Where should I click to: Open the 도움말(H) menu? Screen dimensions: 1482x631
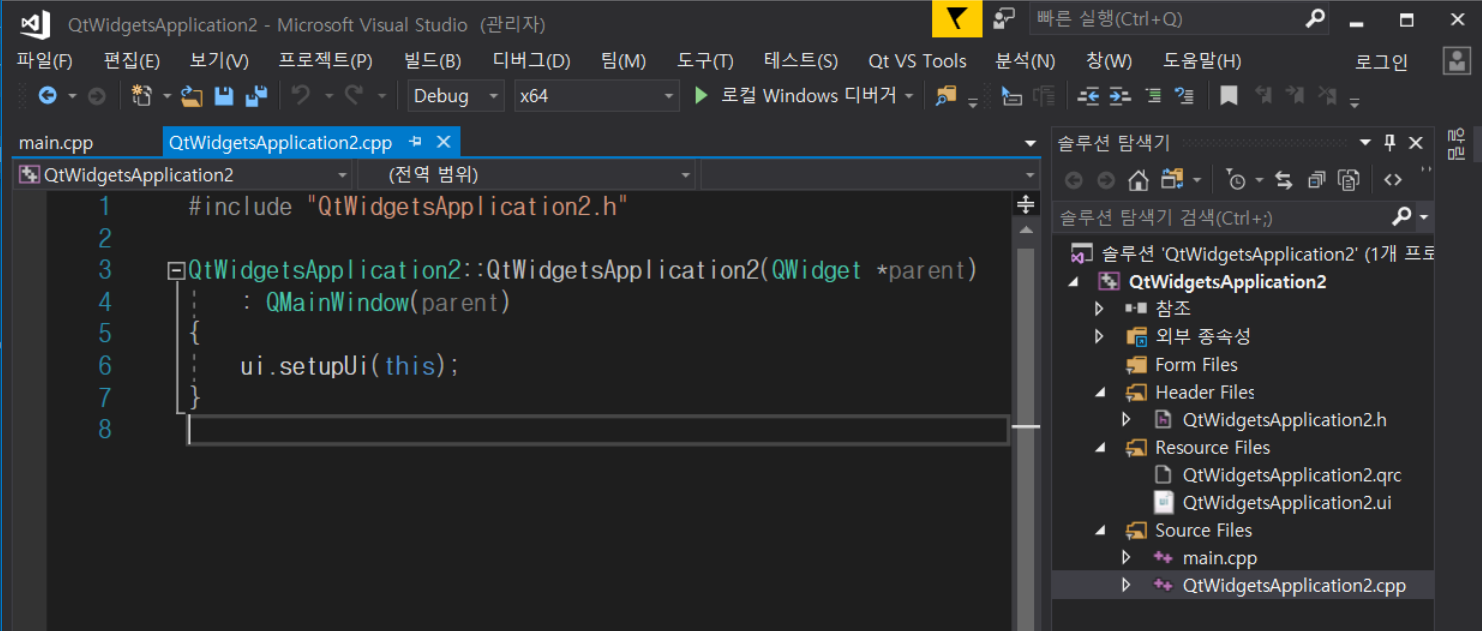tap(1202, 61)
